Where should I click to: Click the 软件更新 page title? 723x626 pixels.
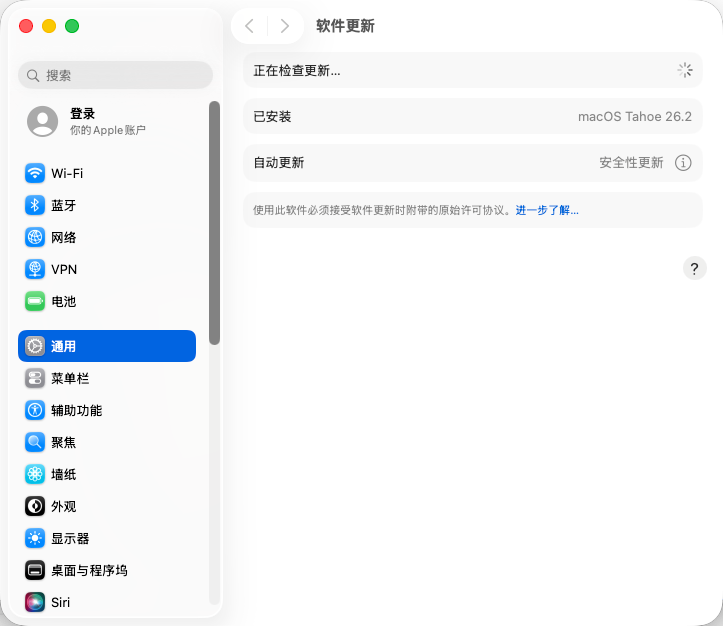pos(345,26)
